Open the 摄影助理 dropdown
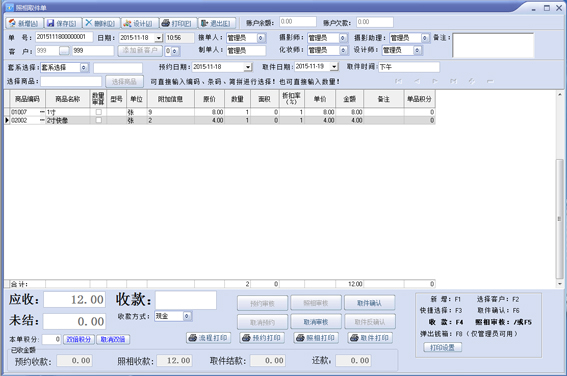 coord(425,38)
